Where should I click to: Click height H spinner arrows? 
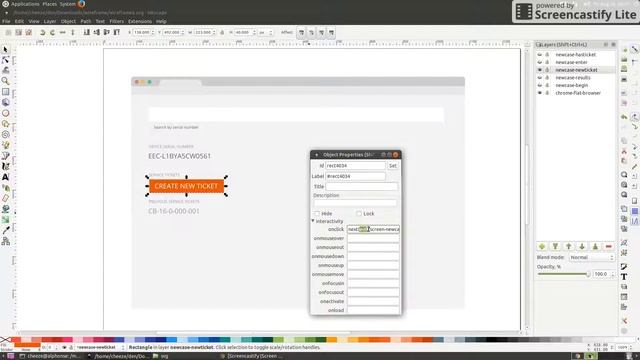pos(254,32)
